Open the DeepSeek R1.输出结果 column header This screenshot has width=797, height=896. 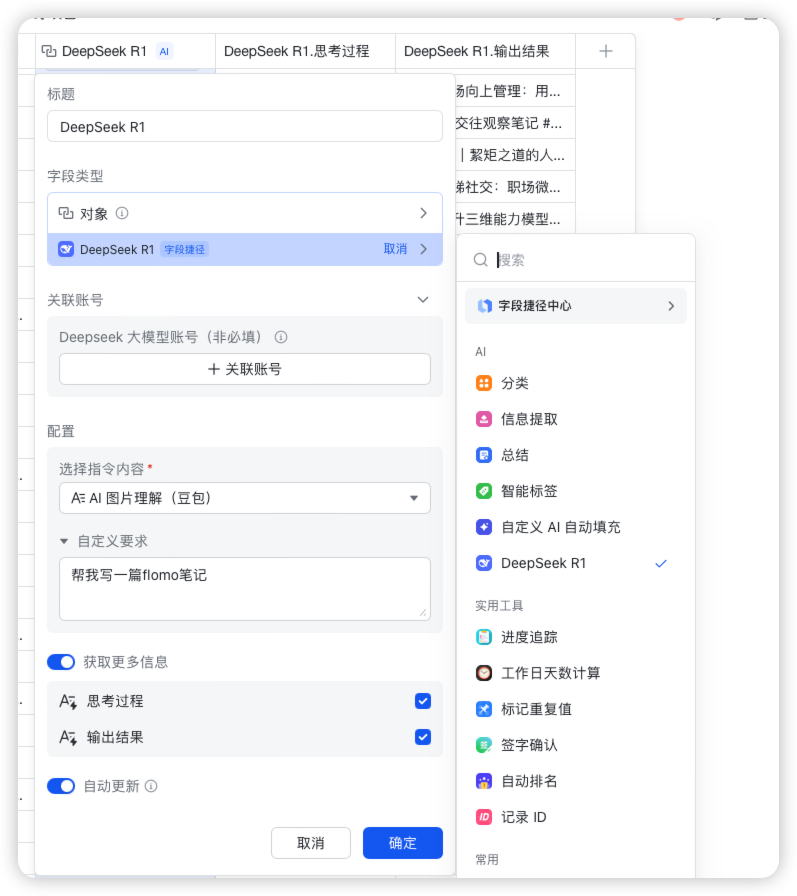(485, 51)
